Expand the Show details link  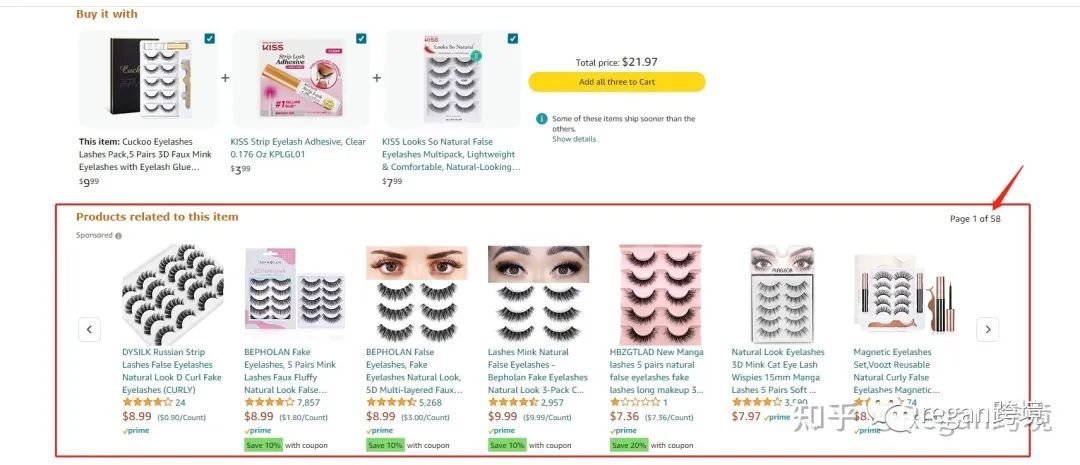point(574,139)
